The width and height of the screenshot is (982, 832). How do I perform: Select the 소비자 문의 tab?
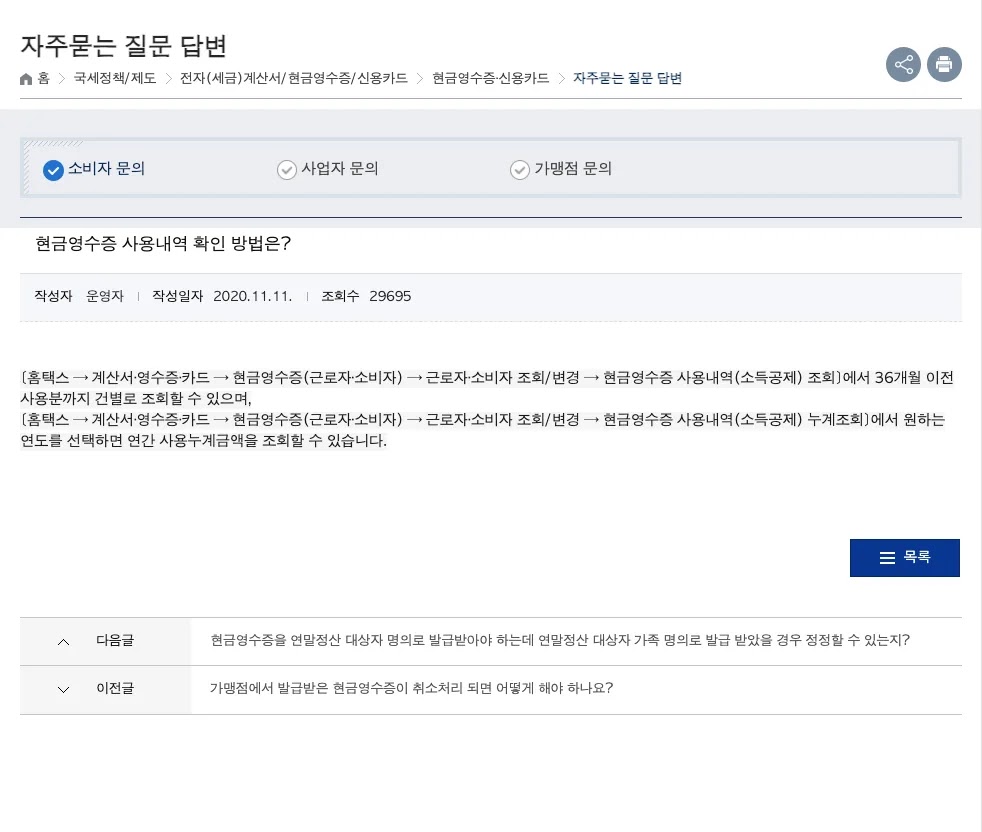click(94, 169)
